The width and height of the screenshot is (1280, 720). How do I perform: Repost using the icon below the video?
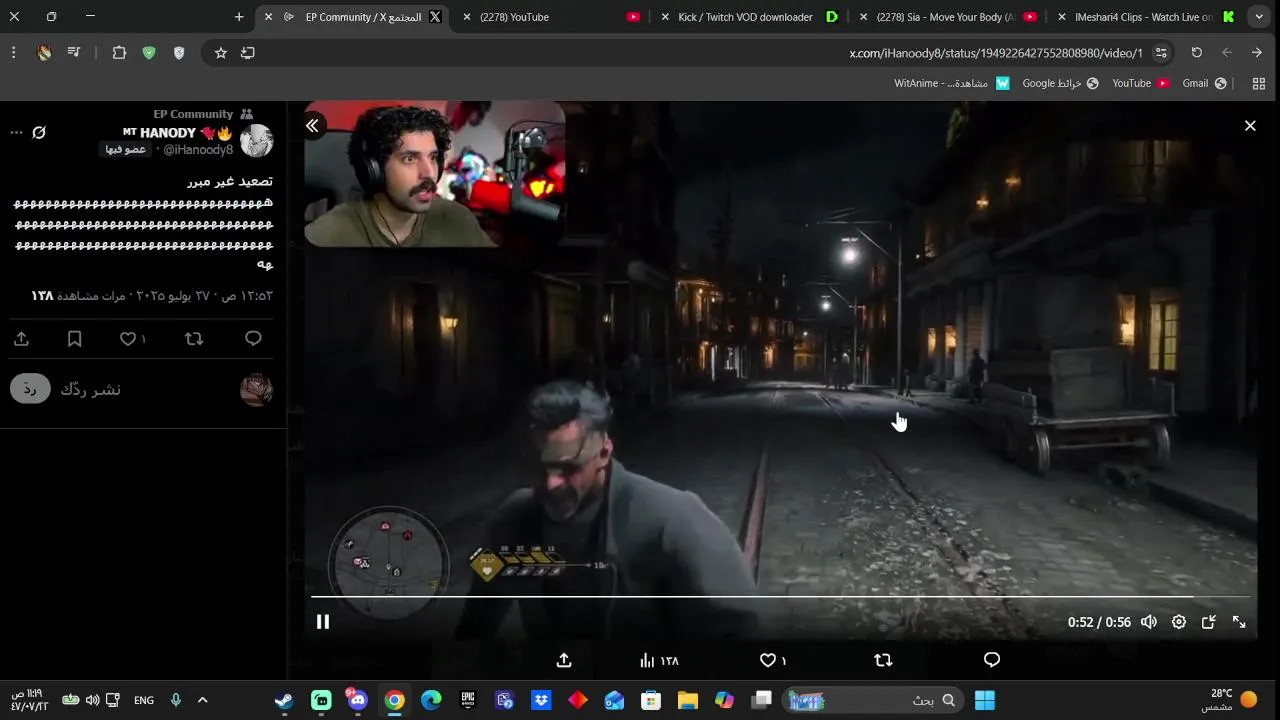[x=883, y=660]
